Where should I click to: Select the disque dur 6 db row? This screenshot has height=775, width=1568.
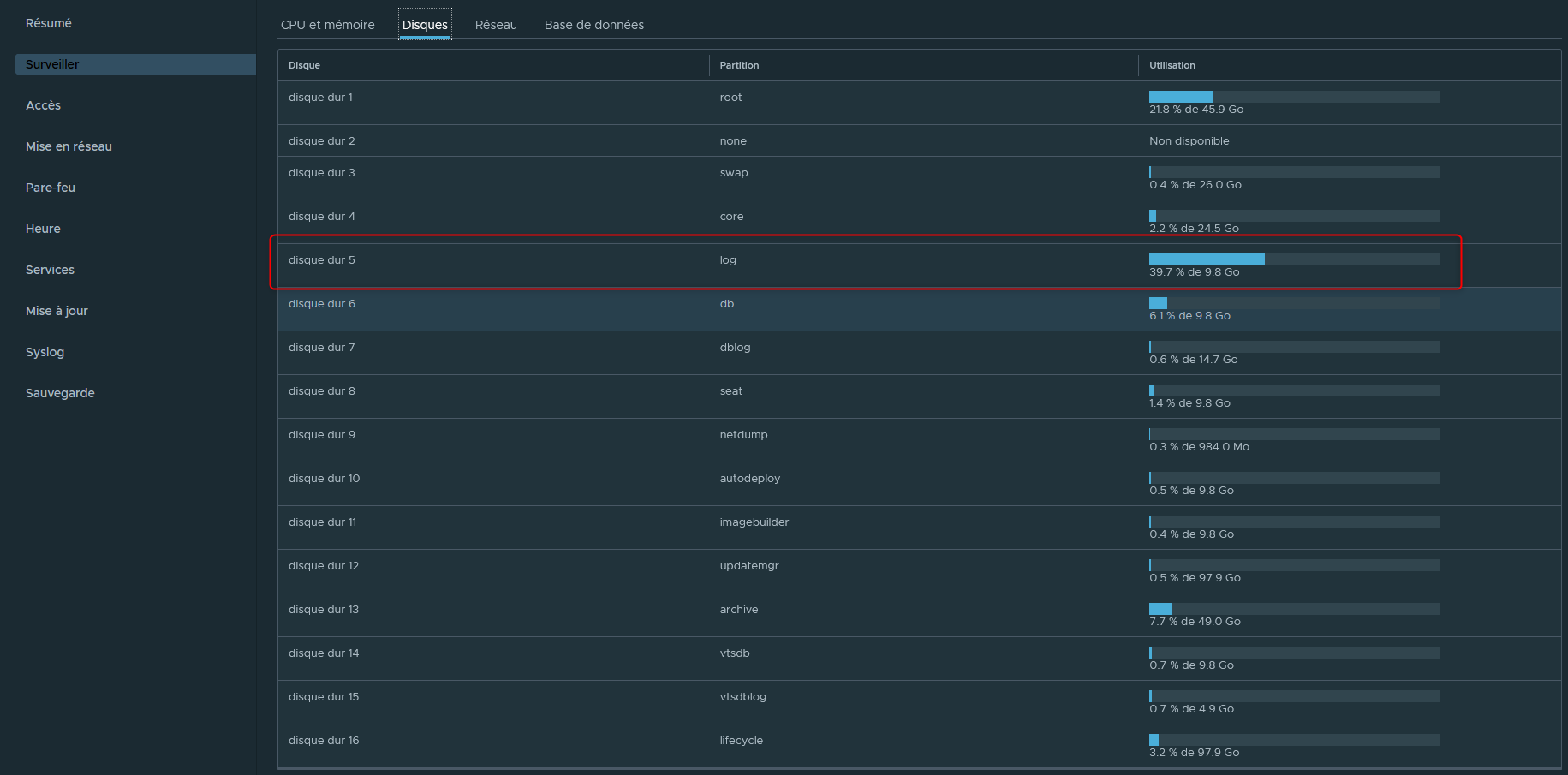pyautogui.click(x=514, y=308)
